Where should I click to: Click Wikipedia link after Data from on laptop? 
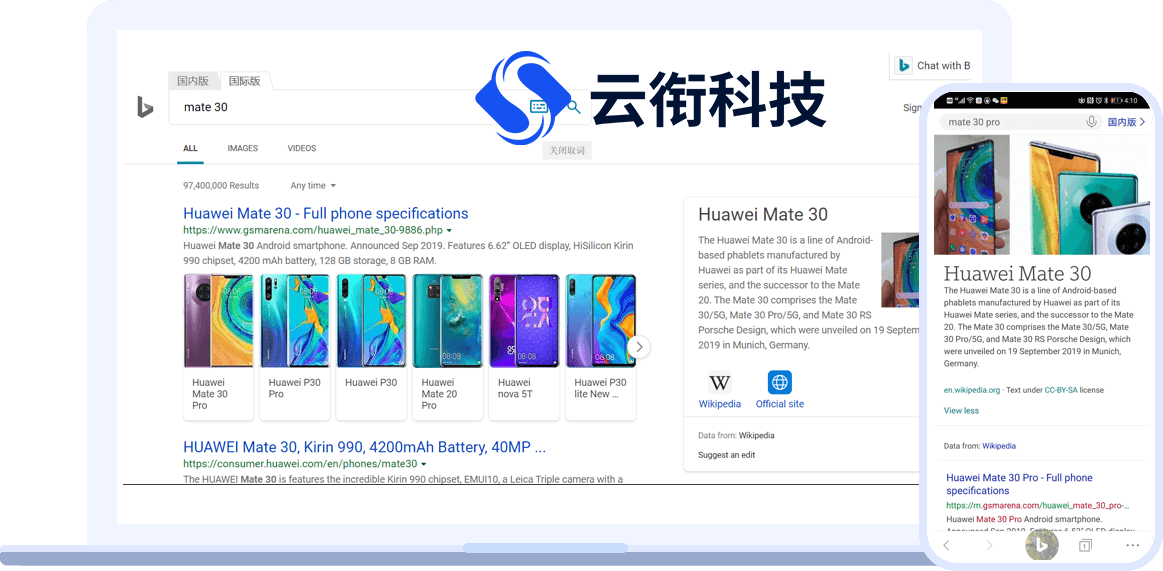(x=757, y=435)
